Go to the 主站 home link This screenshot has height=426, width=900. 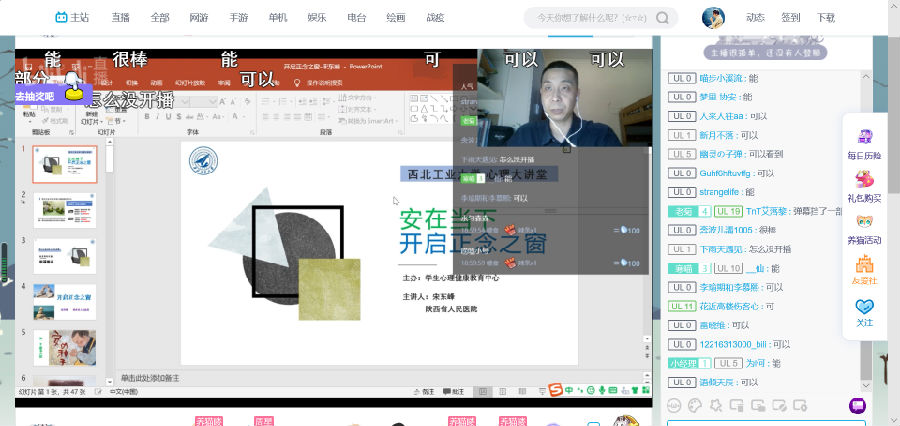[x=72, y=18]
